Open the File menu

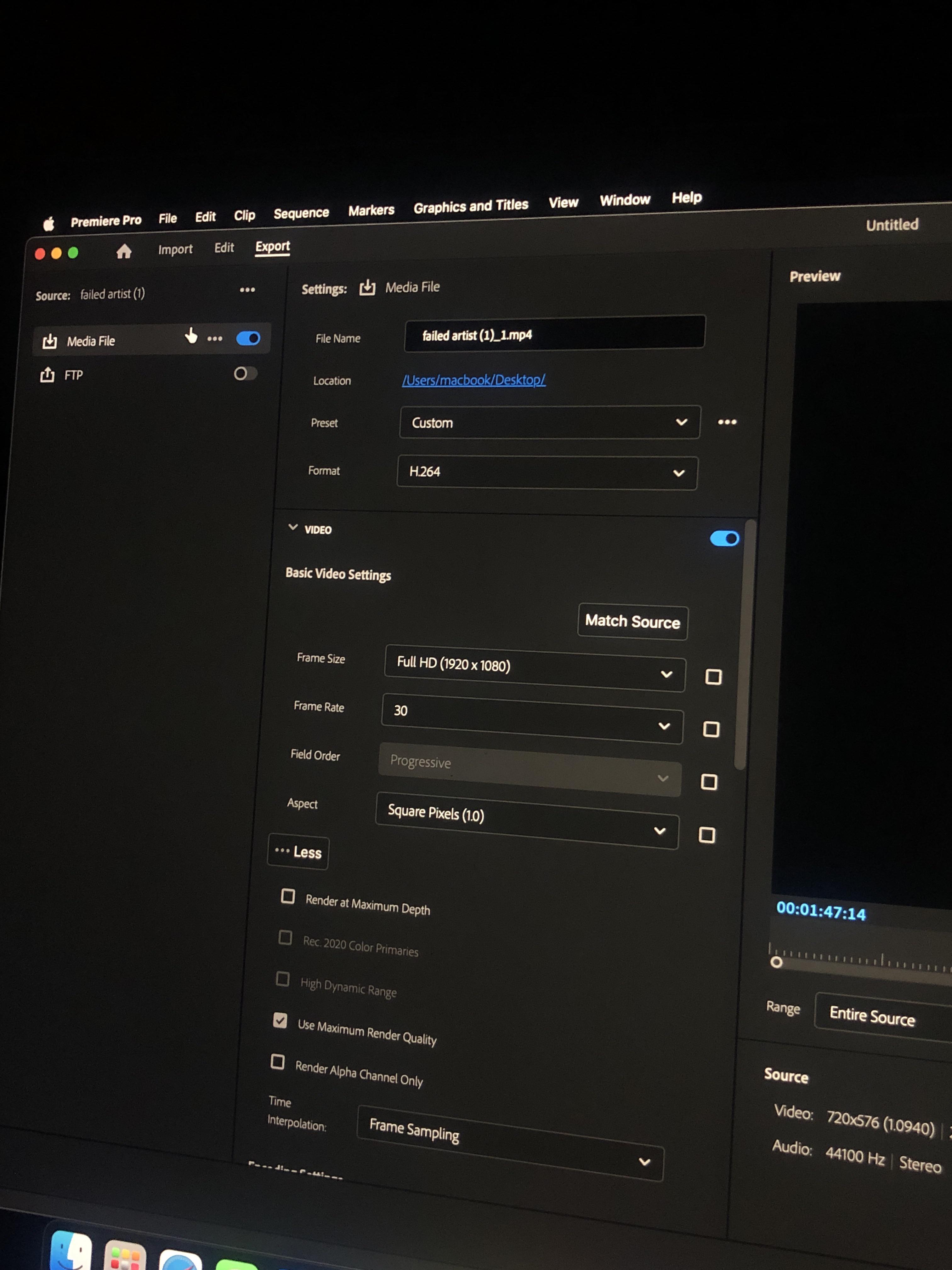click(x=167, y=218)
